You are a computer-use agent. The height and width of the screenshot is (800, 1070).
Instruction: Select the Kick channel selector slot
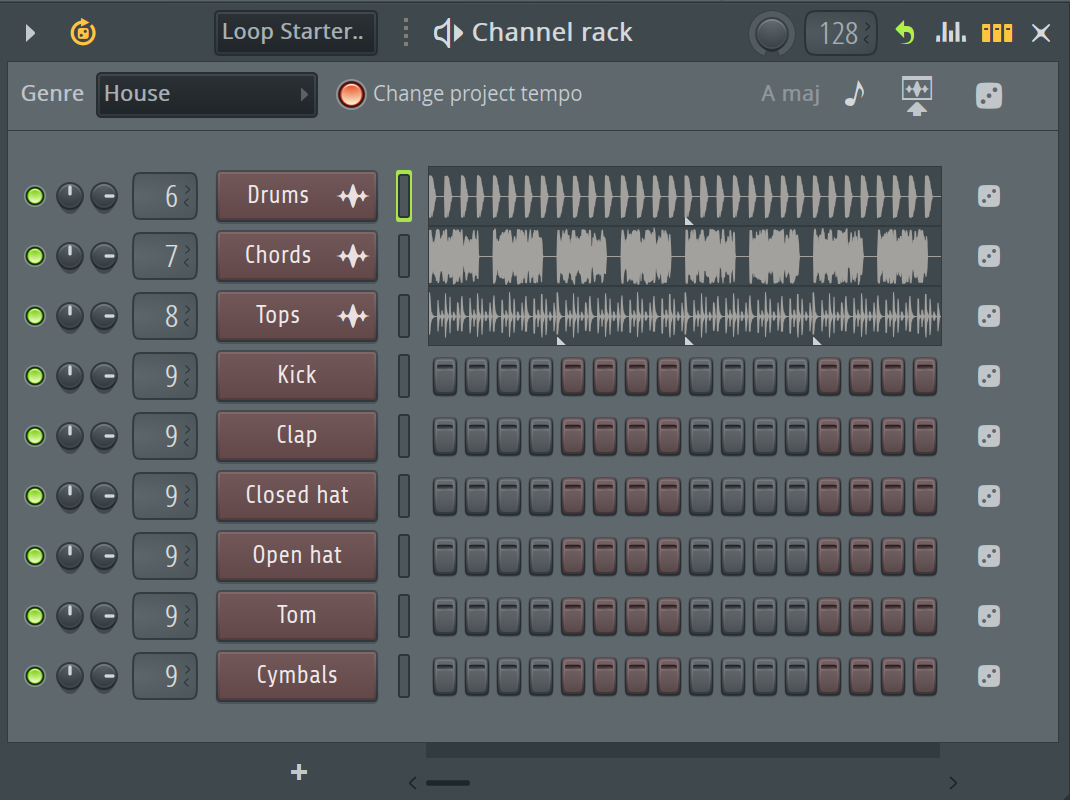point(404,376)
